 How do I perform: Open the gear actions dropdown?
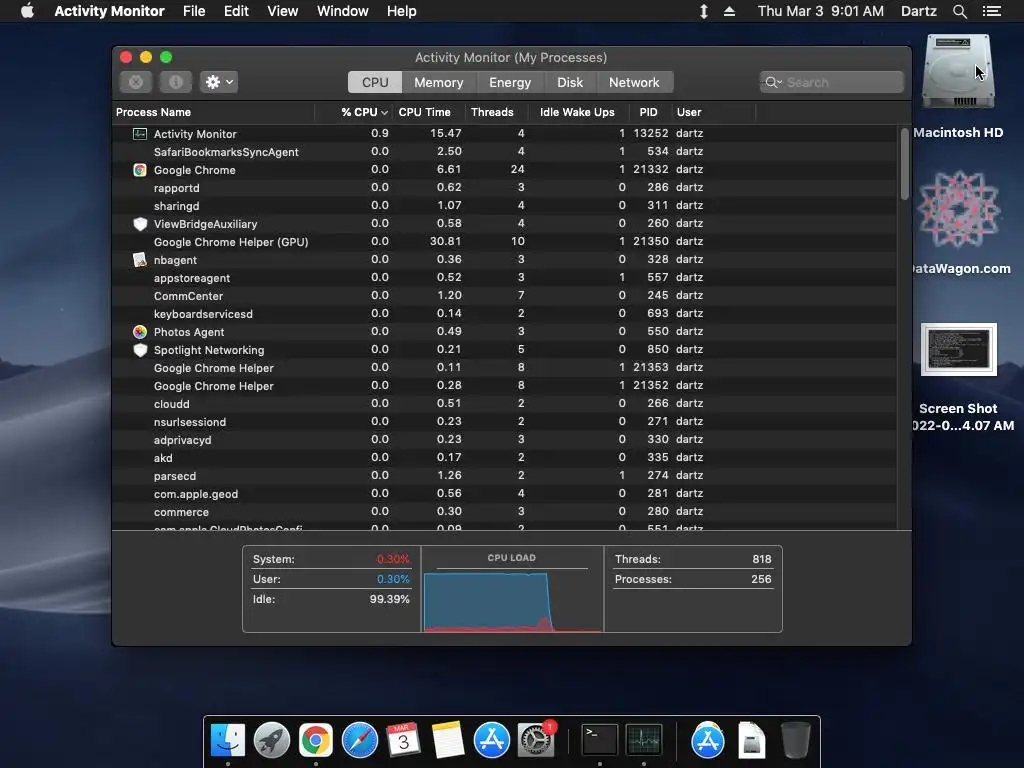(x=219, y=82)
